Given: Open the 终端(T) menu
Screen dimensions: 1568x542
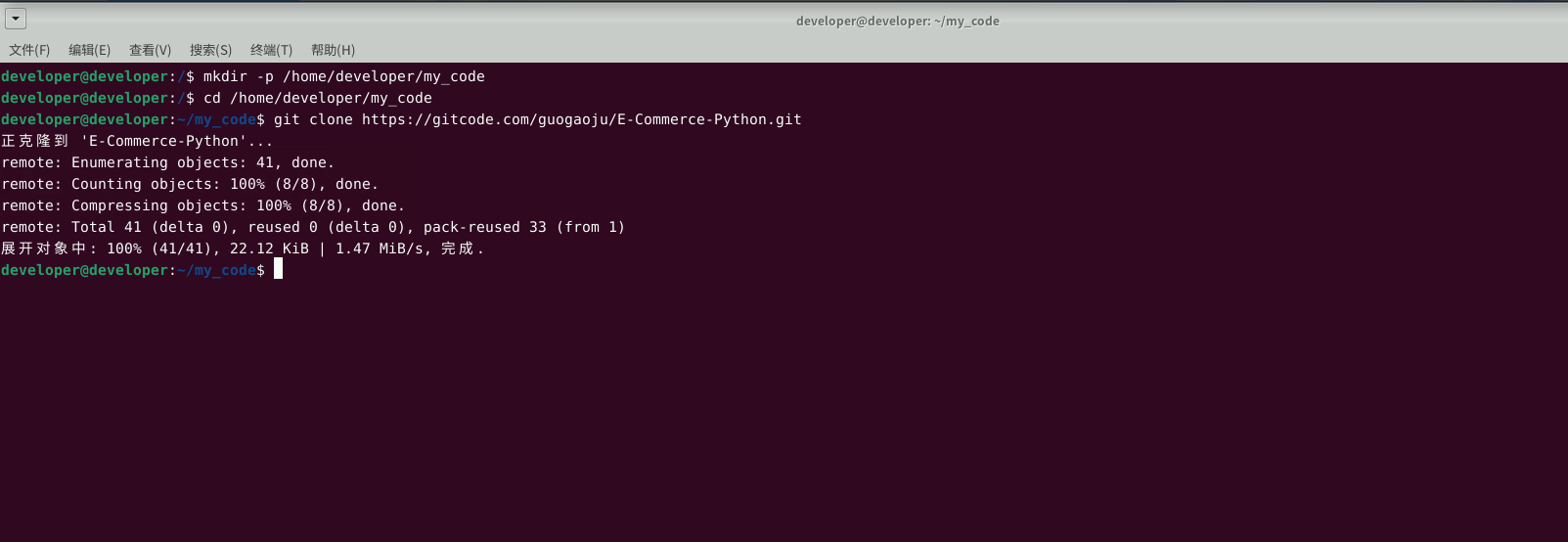Looking at the screenshot, I should click(271, 50).
